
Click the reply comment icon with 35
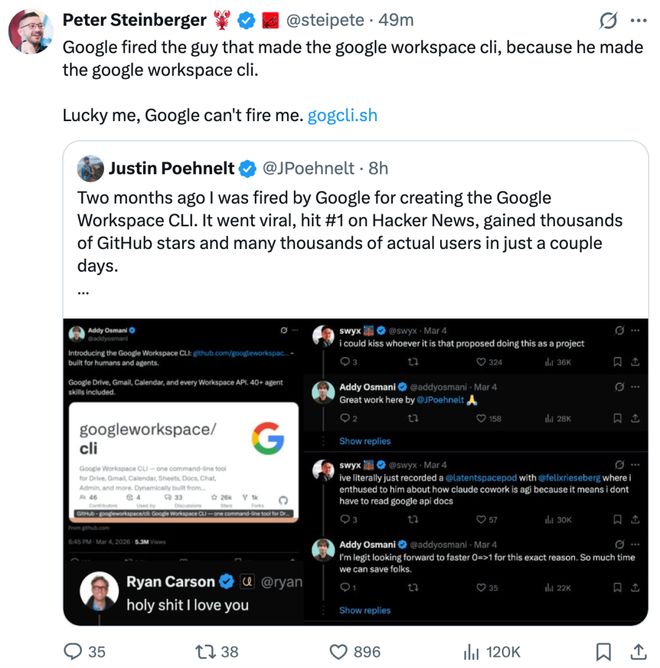coord(73,651)
